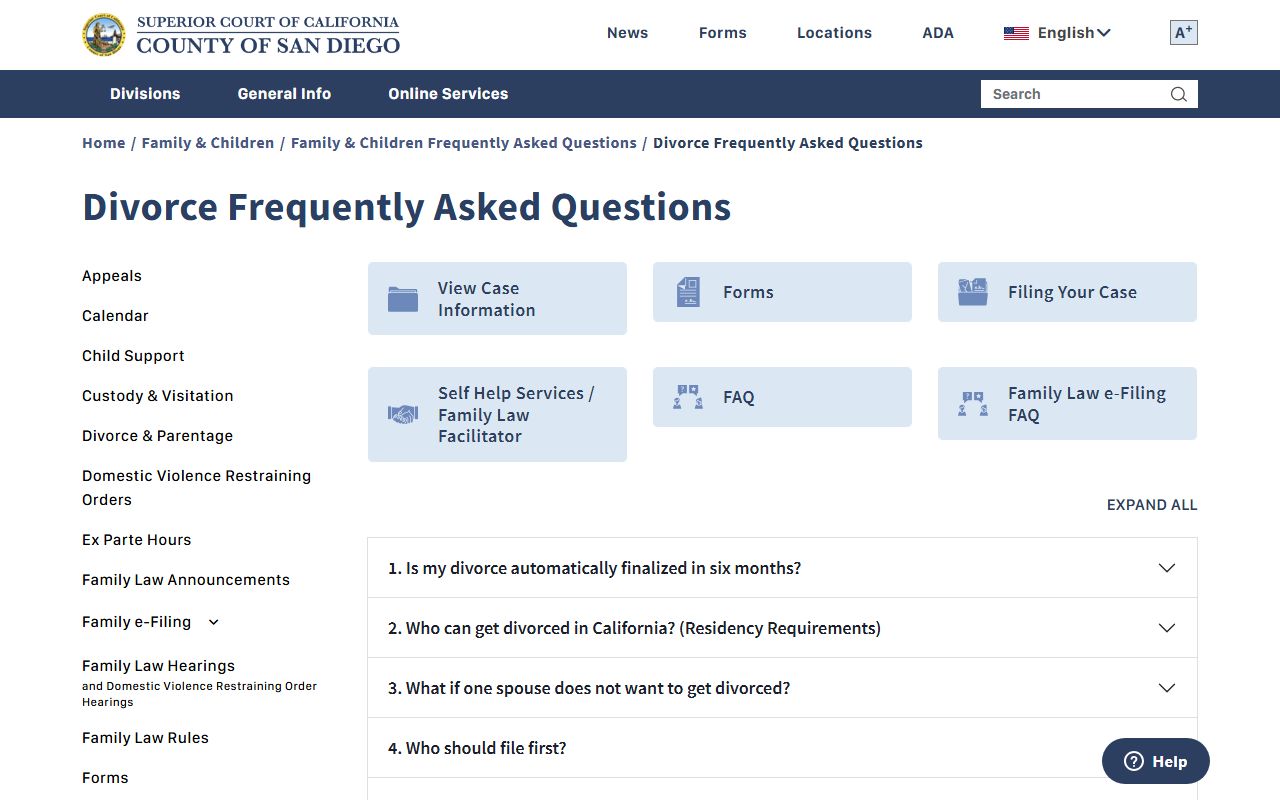Click the Family Law e-Filing FAQ icon
1280x800 pixels.
click(973, 404)
